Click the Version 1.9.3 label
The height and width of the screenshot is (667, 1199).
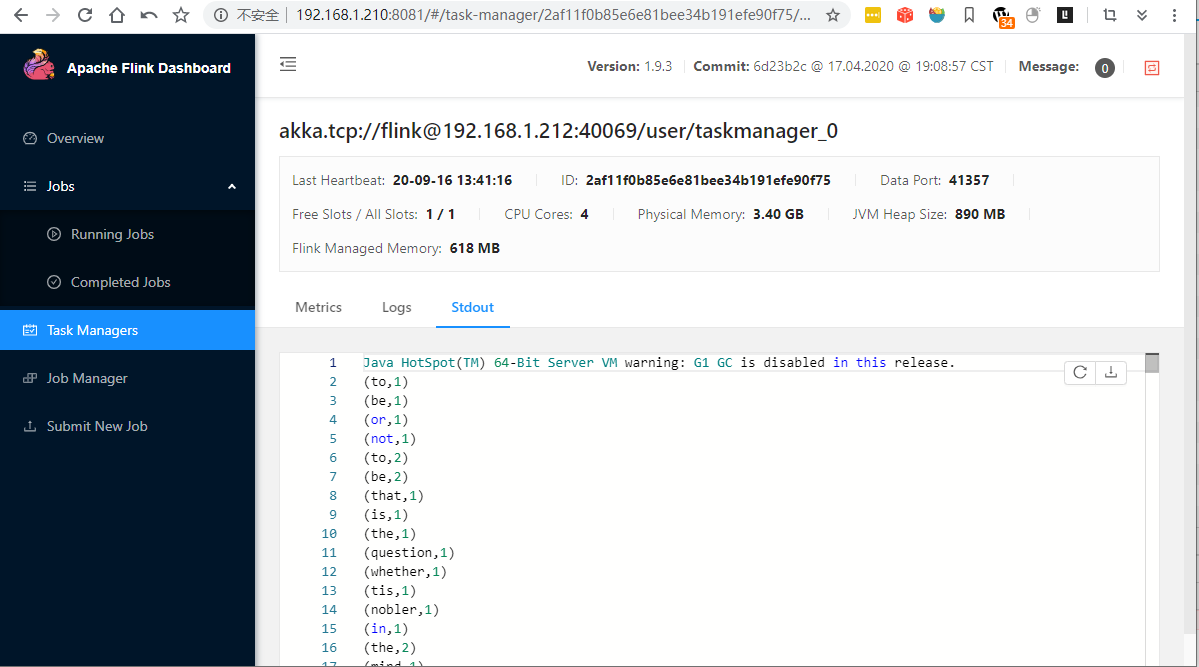coord(629,67)
